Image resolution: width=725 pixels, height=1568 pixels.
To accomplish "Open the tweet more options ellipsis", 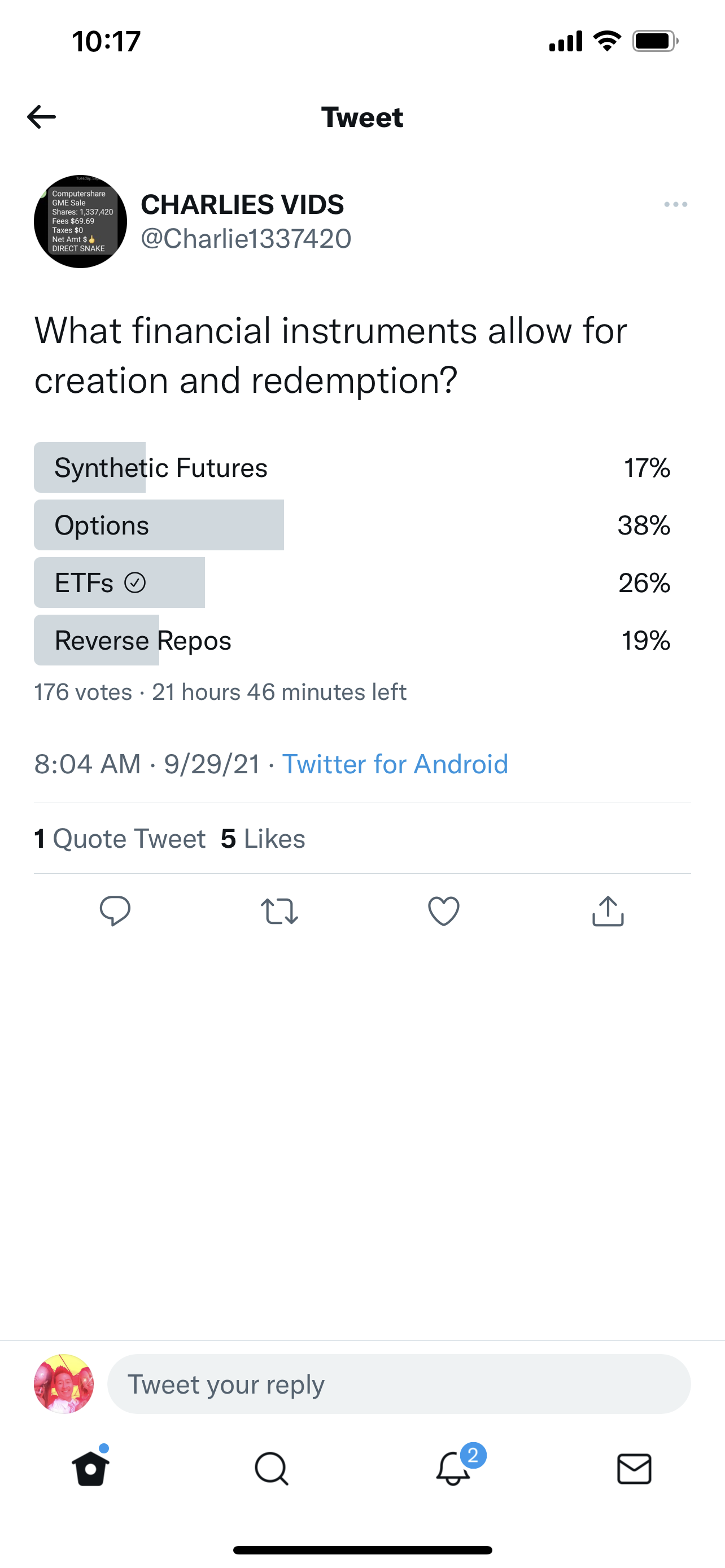I will pos(676,204).
